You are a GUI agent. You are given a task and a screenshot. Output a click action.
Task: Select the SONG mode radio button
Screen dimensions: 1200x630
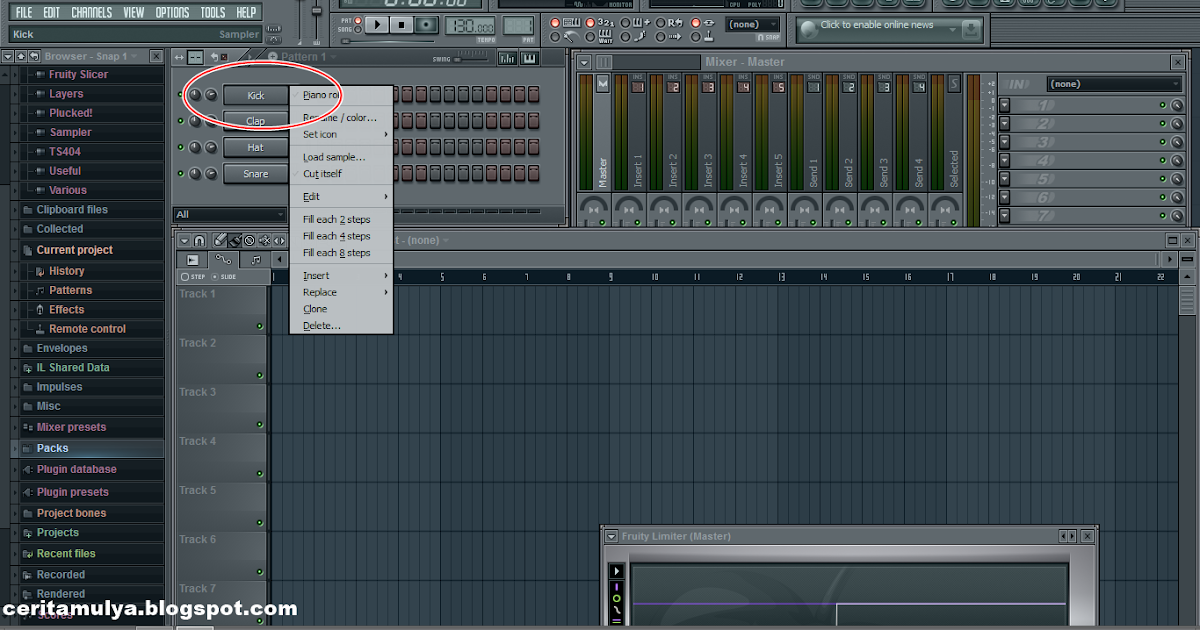[x=358, y=29]
